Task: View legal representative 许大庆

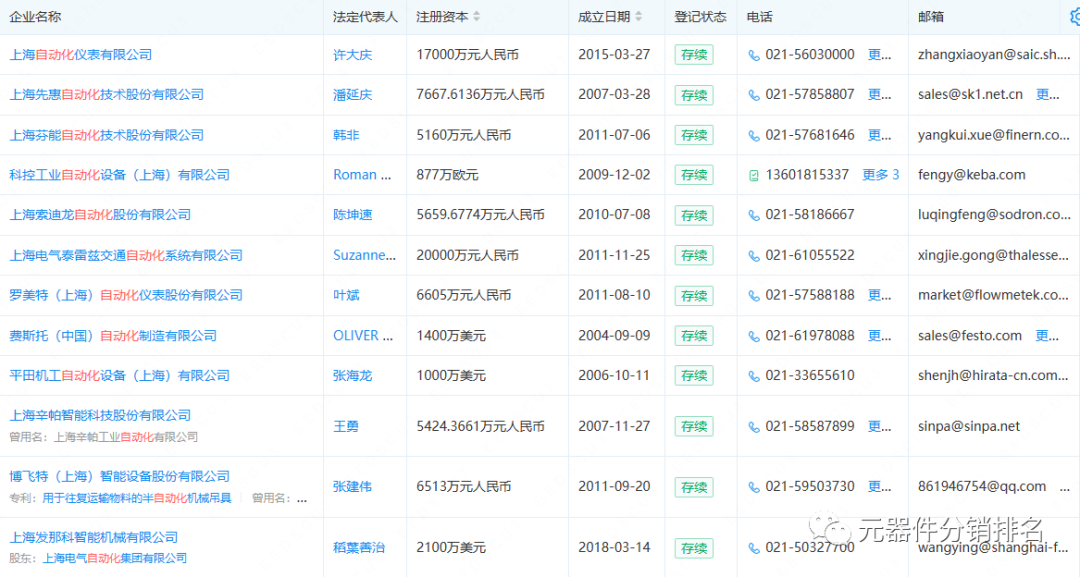Action: pyautogui.click(x=353, y=55)
